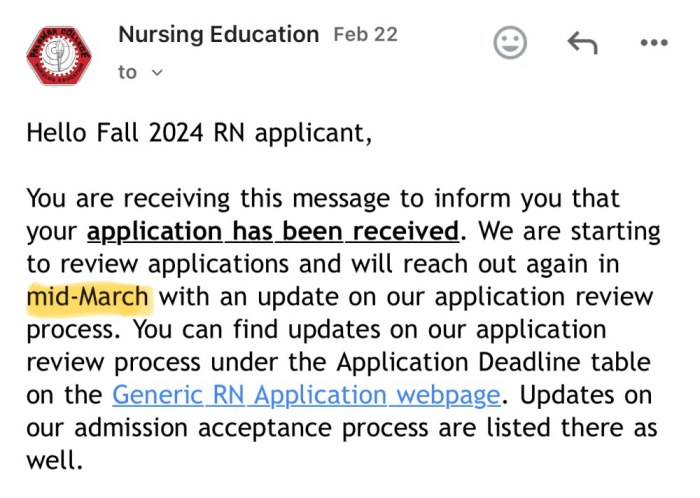700x498 pixels.
Task: Open the Generic RN Application webpage link
Action: [306, 395]
